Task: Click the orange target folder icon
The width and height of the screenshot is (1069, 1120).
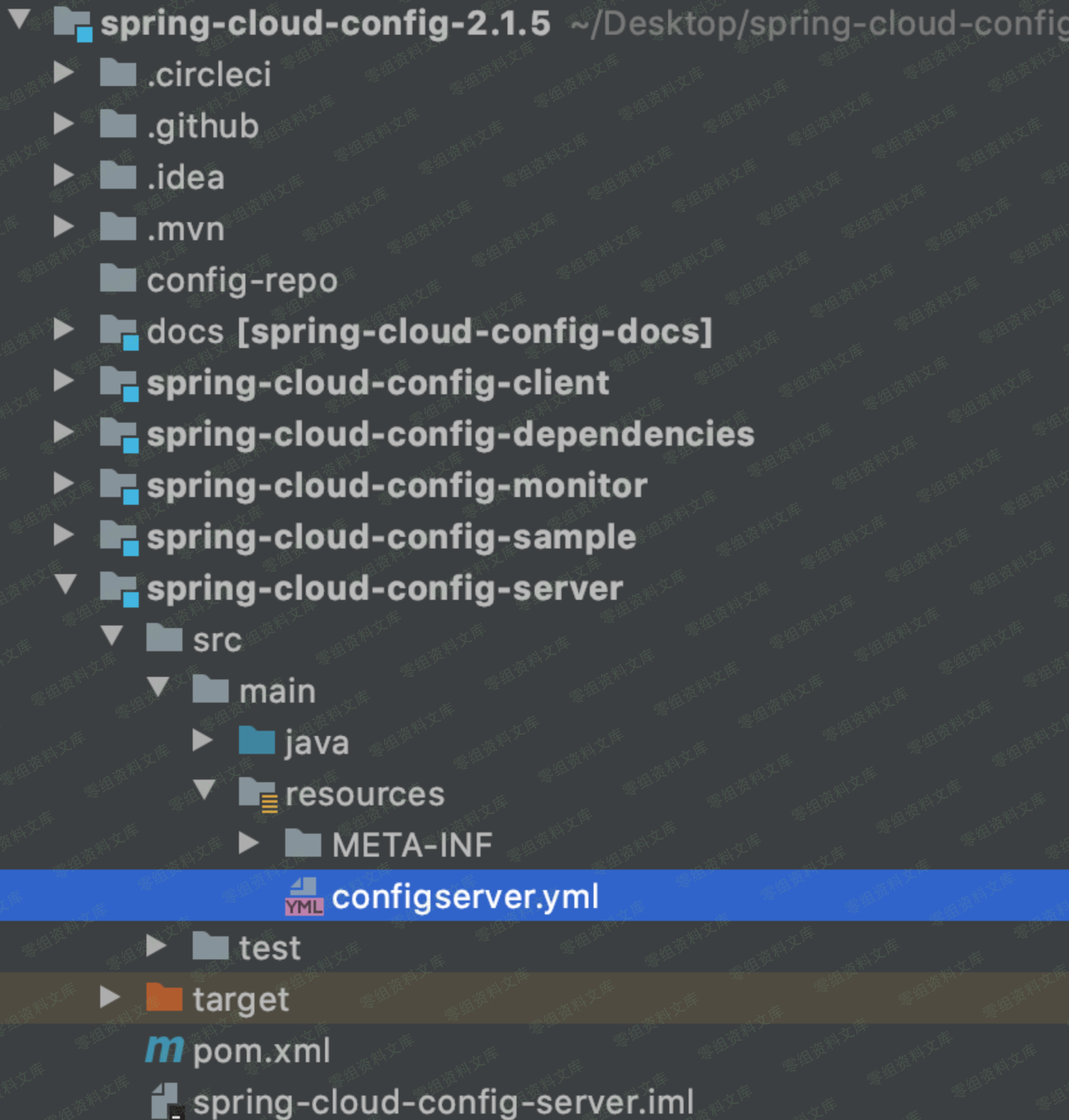Action: [164, 998]
